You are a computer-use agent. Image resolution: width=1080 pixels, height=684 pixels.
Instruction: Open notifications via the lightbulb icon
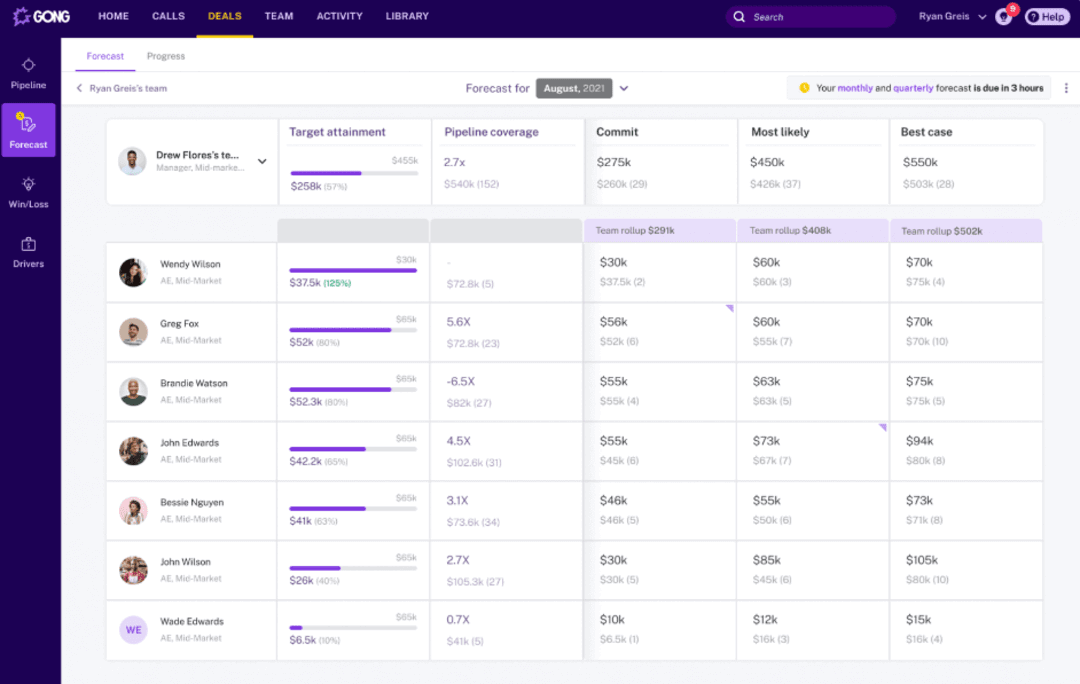[x=1001, y=16]
